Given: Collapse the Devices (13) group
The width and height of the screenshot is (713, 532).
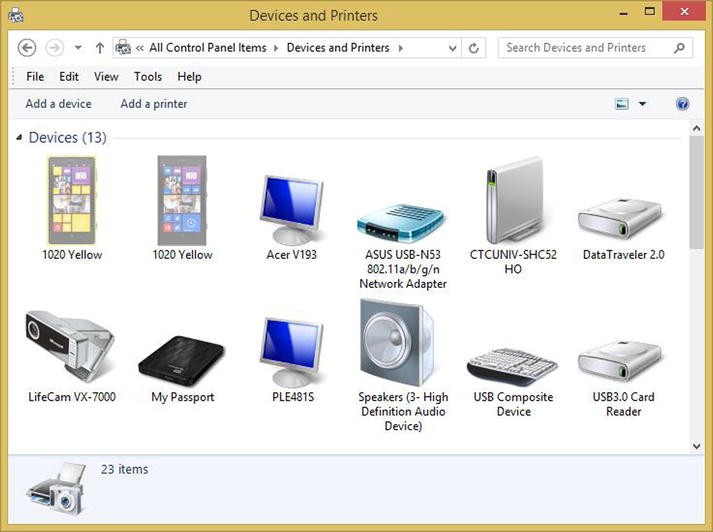Looking at the screenshot, I should click(19, 137).
